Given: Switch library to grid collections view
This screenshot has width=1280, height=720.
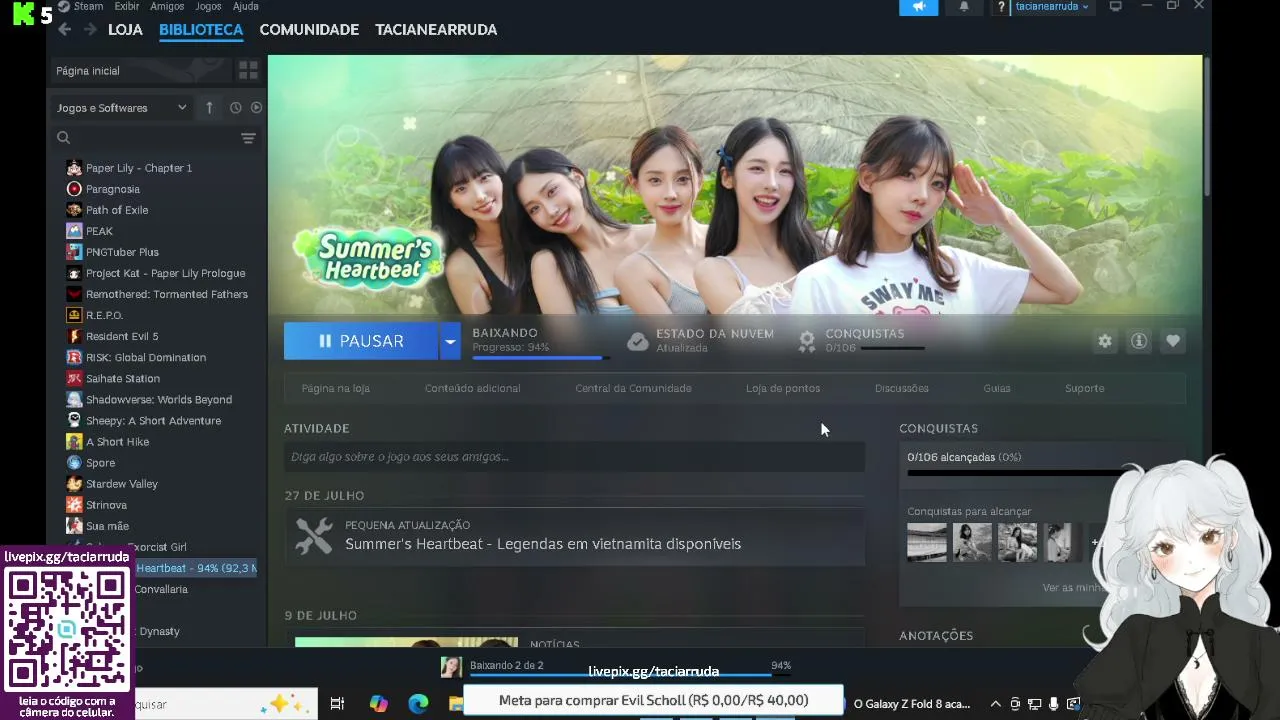Looking at the screenshot, I should [x=248, y=70].
